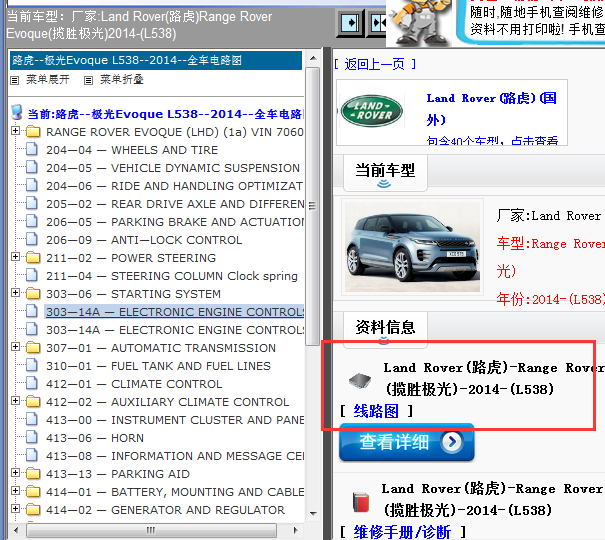This screenshot has height=540, width=605.
Task: Click page icon of 310—01 FUEL TANK
Action: pyautogui.click(x=32, y=365)
